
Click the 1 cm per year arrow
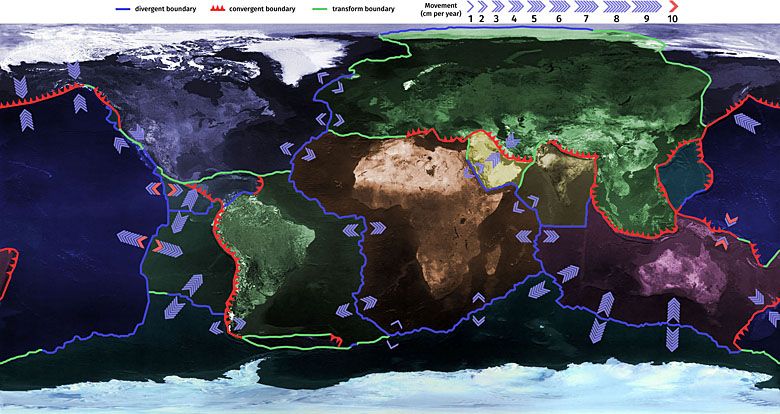point(470,6)
